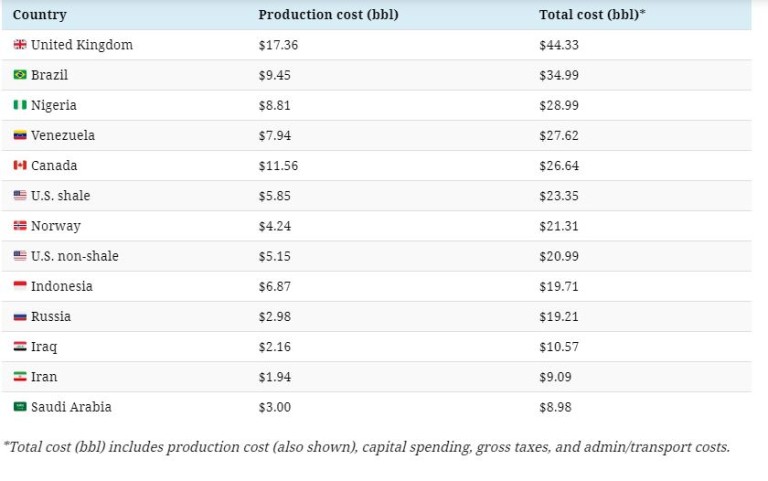This screenshot has height=481, width=768.
Task: Select the Venezuela flag icon
Action: pyautogui.click(x=20, y=135)
